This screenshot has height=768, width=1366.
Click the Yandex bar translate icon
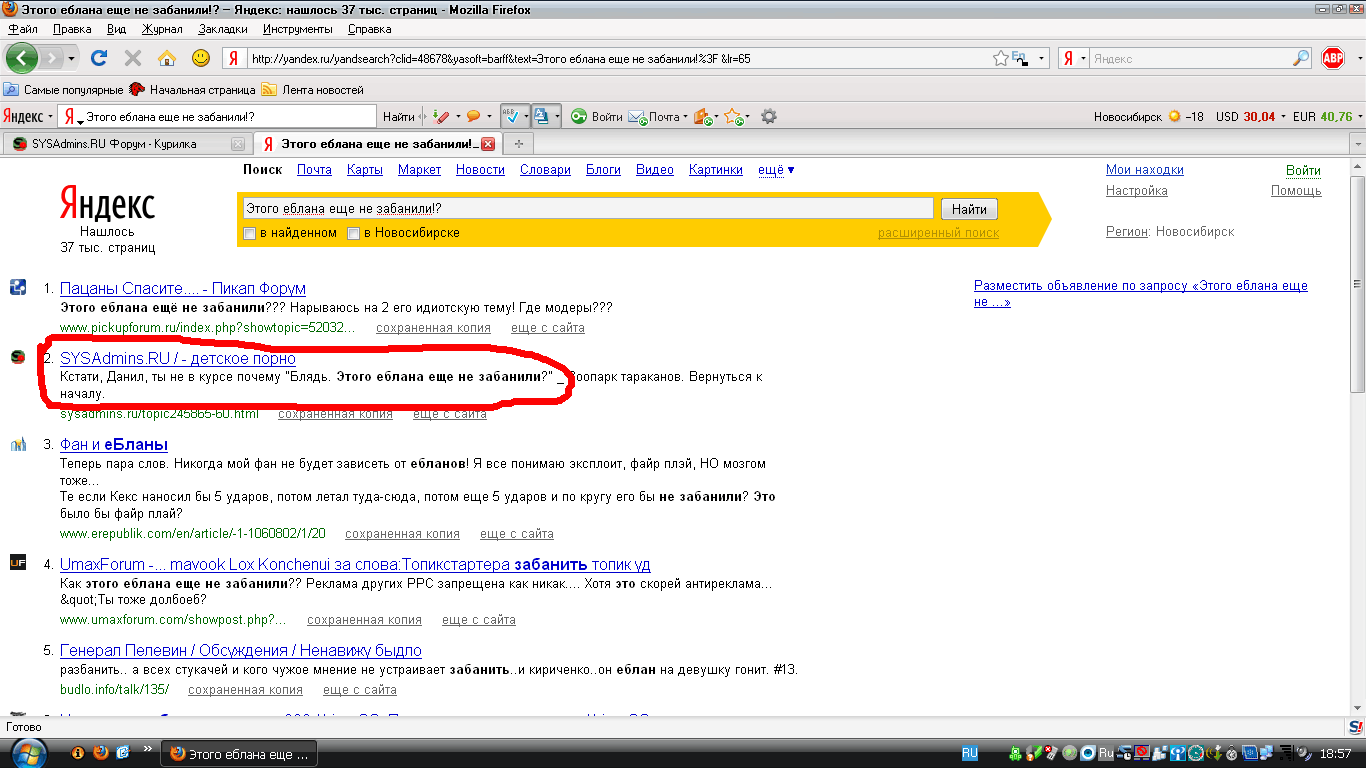point(541,116)
